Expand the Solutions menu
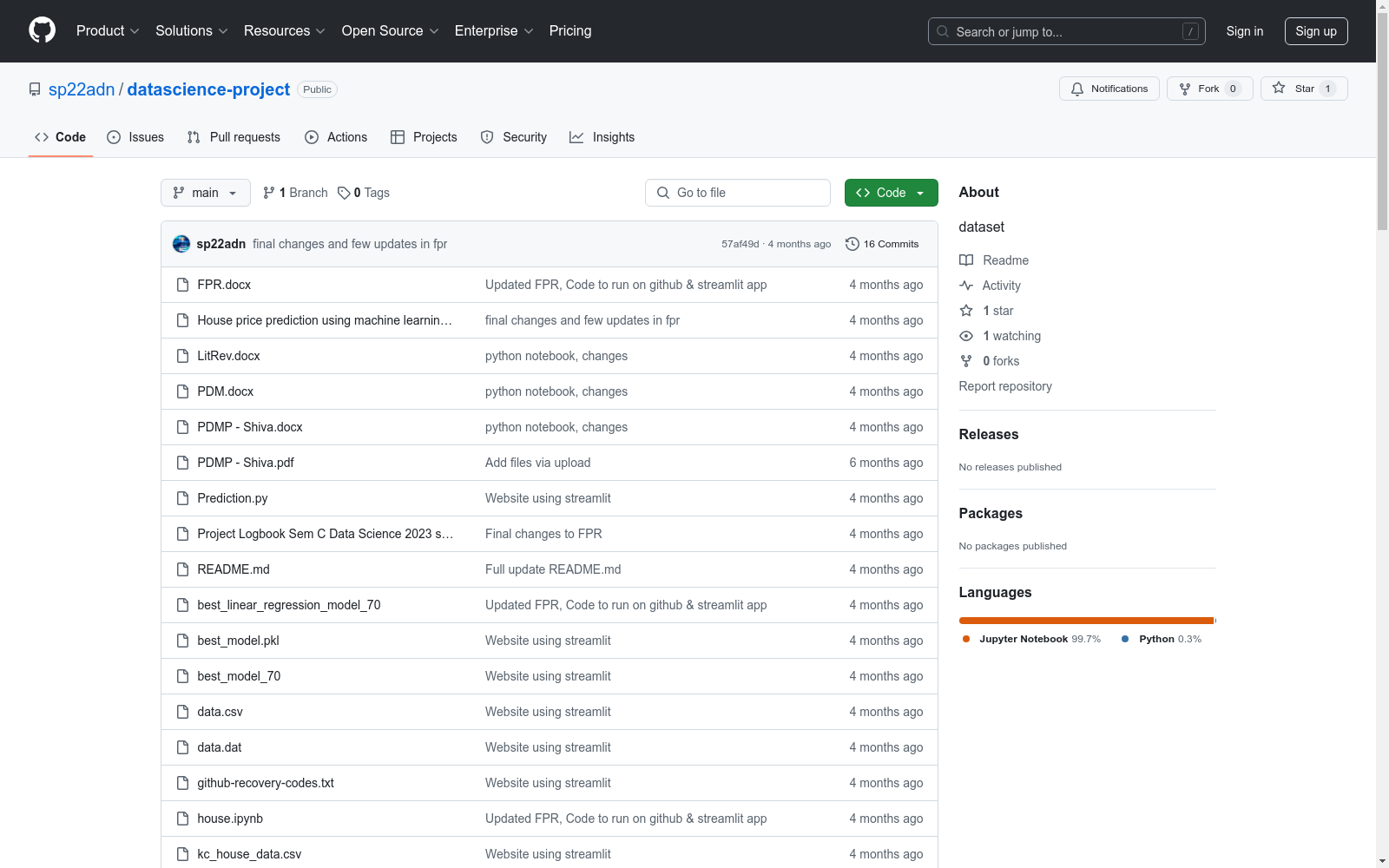This screenshot has width=1389, height=868. [192, 31]
